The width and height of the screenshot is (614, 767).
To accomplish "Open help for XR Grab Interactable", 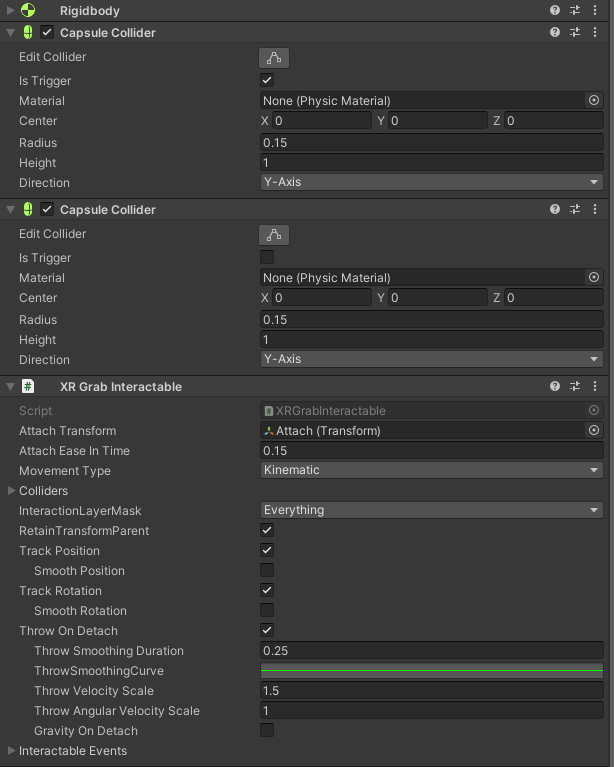I will (x=555, y=386).
